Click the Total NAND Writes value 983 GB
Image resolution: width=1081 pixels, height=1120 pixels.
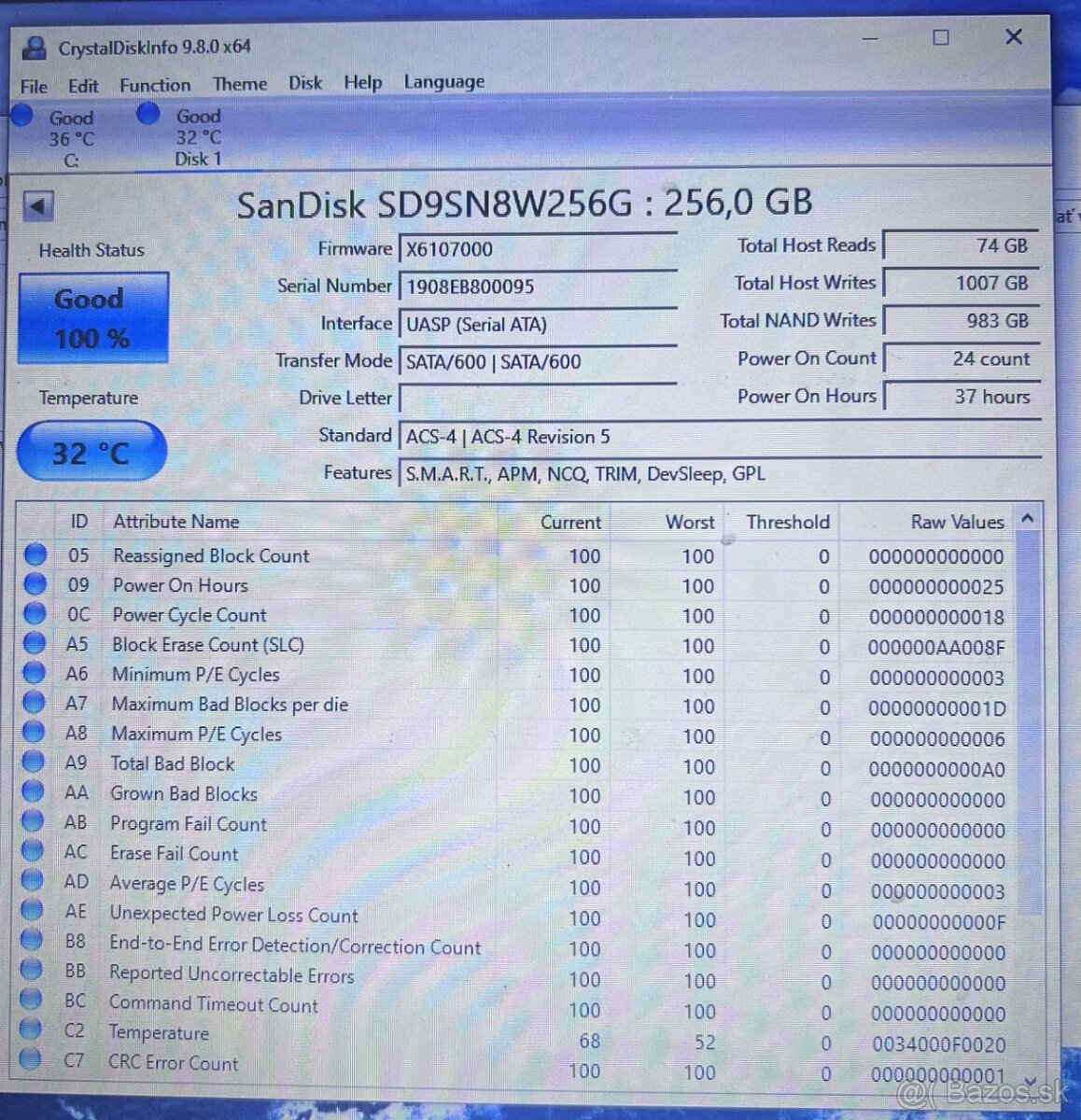(x=961, y=320)
